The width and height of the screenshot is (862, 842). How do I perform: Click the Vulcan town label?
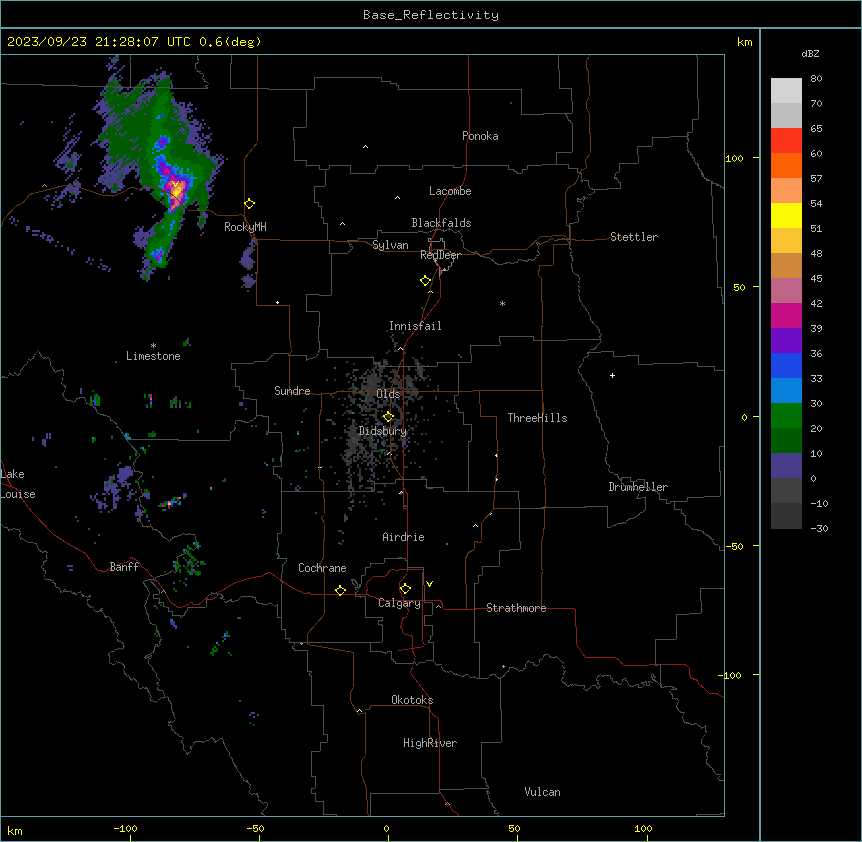(x=542, y=792)
